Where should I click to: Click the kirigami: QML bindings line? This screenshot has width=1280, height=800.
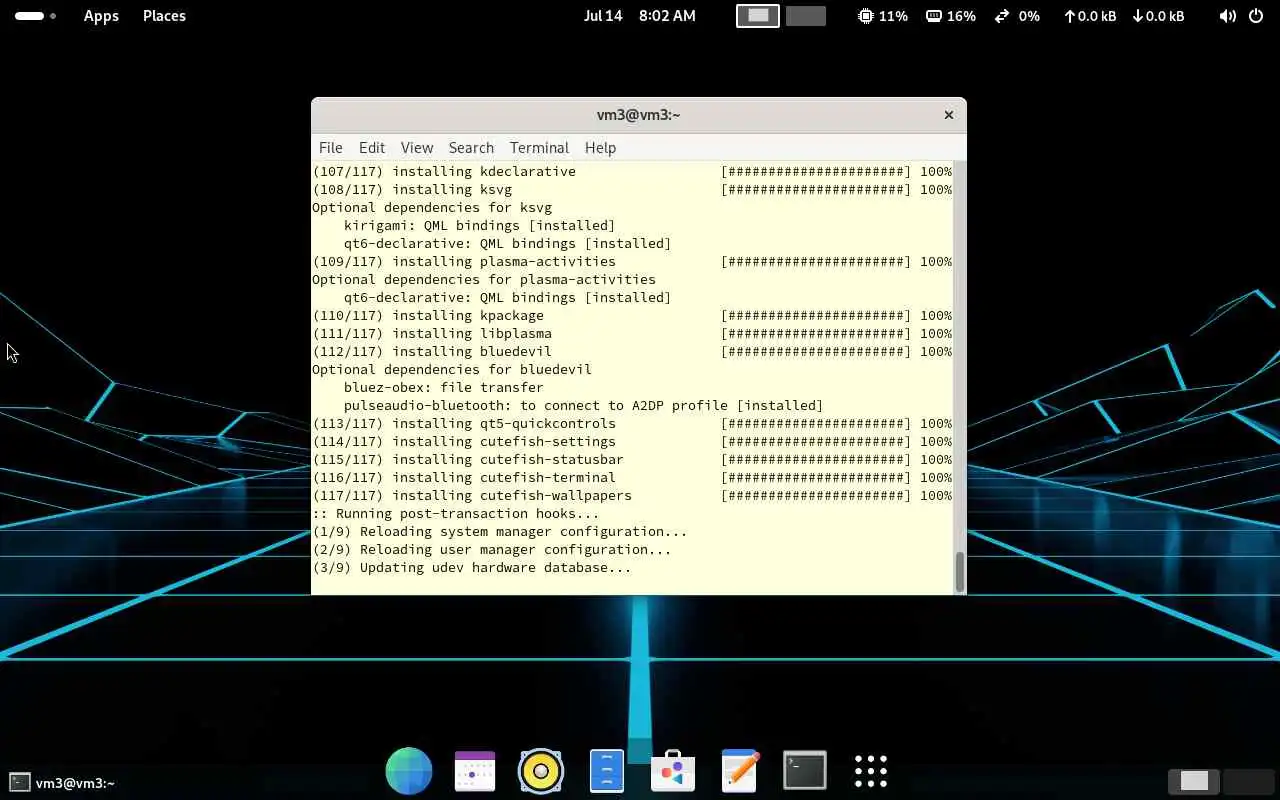[480, 225]
